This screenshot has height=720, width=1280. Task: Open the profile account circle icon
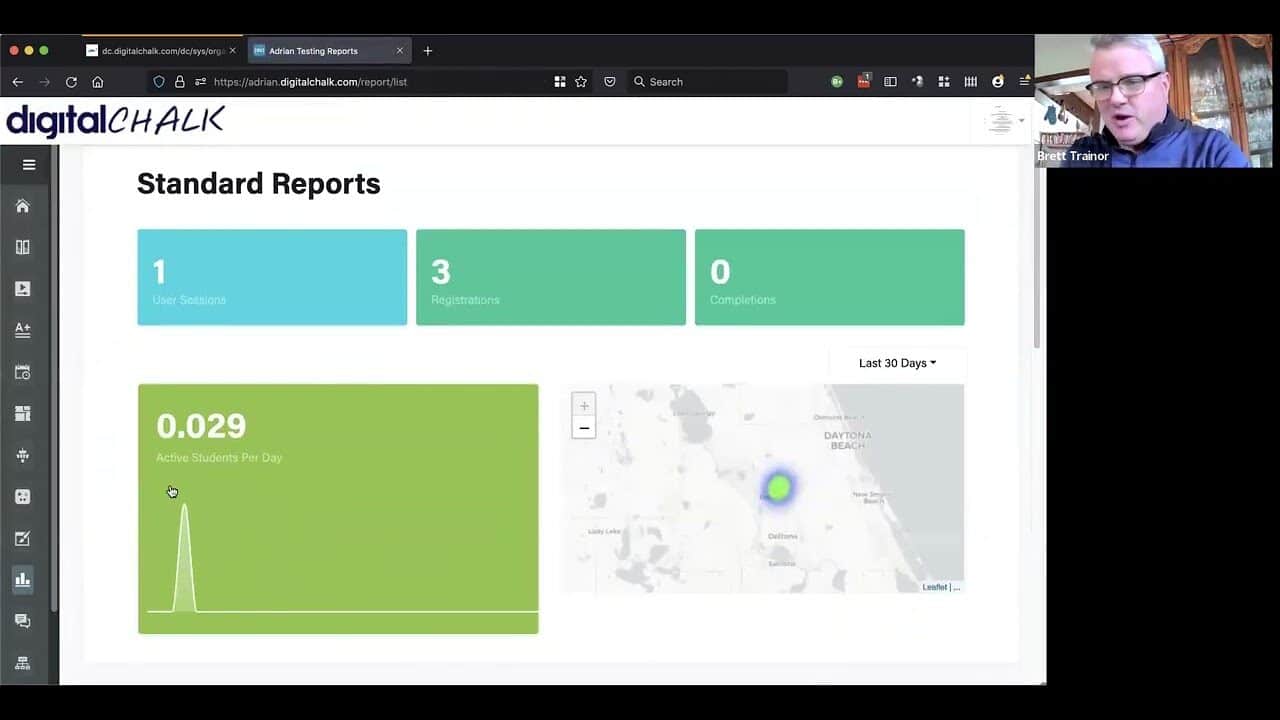pyautogui.click(x=997, y=82)
